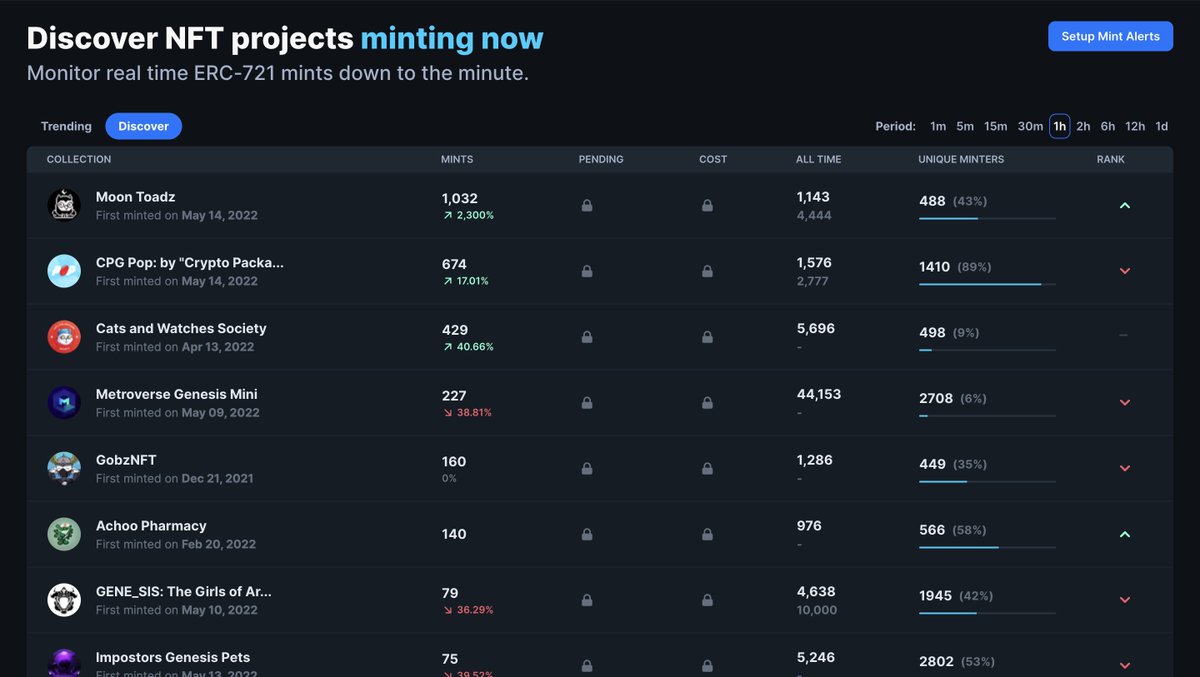Set period to 5m
The width and height of the screenshot is (1200, 677).
[965, 126]
